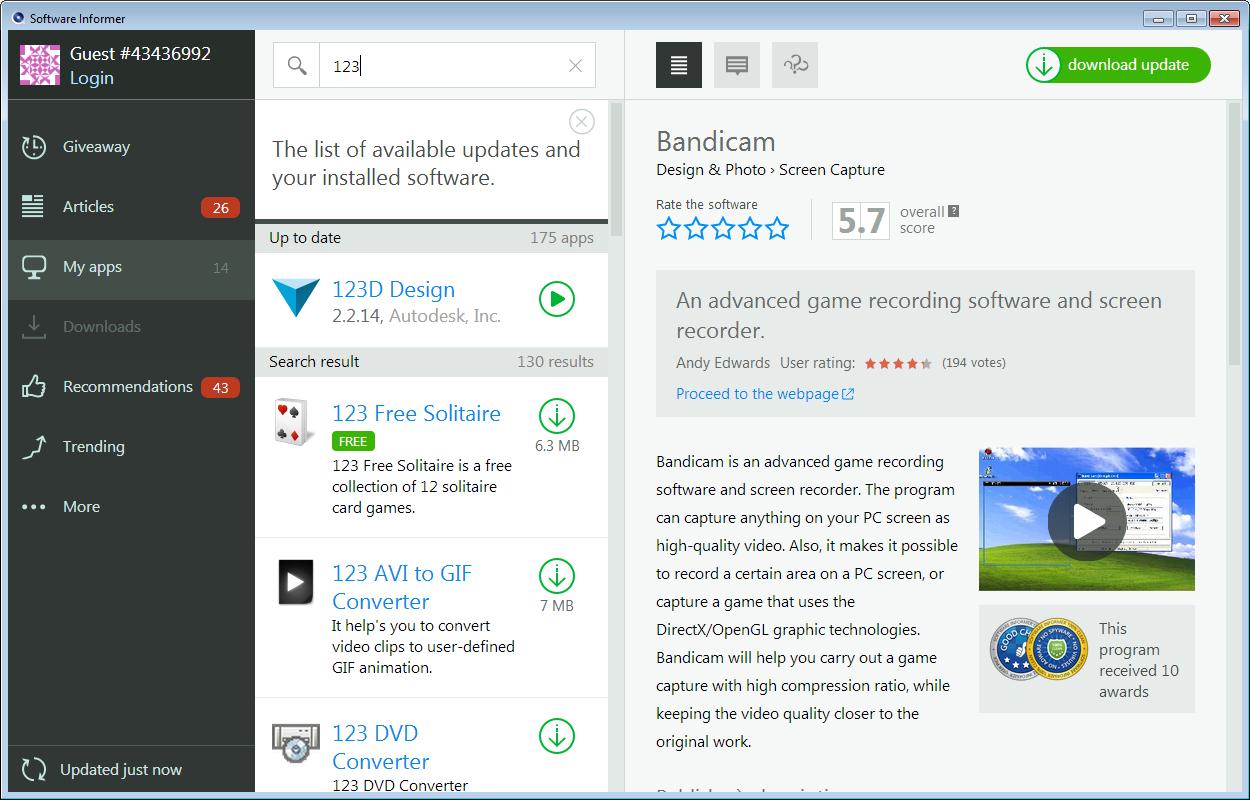The image size is (1250, 800).
Task: Rate Bandicam five stars
Action: [777, 229]
